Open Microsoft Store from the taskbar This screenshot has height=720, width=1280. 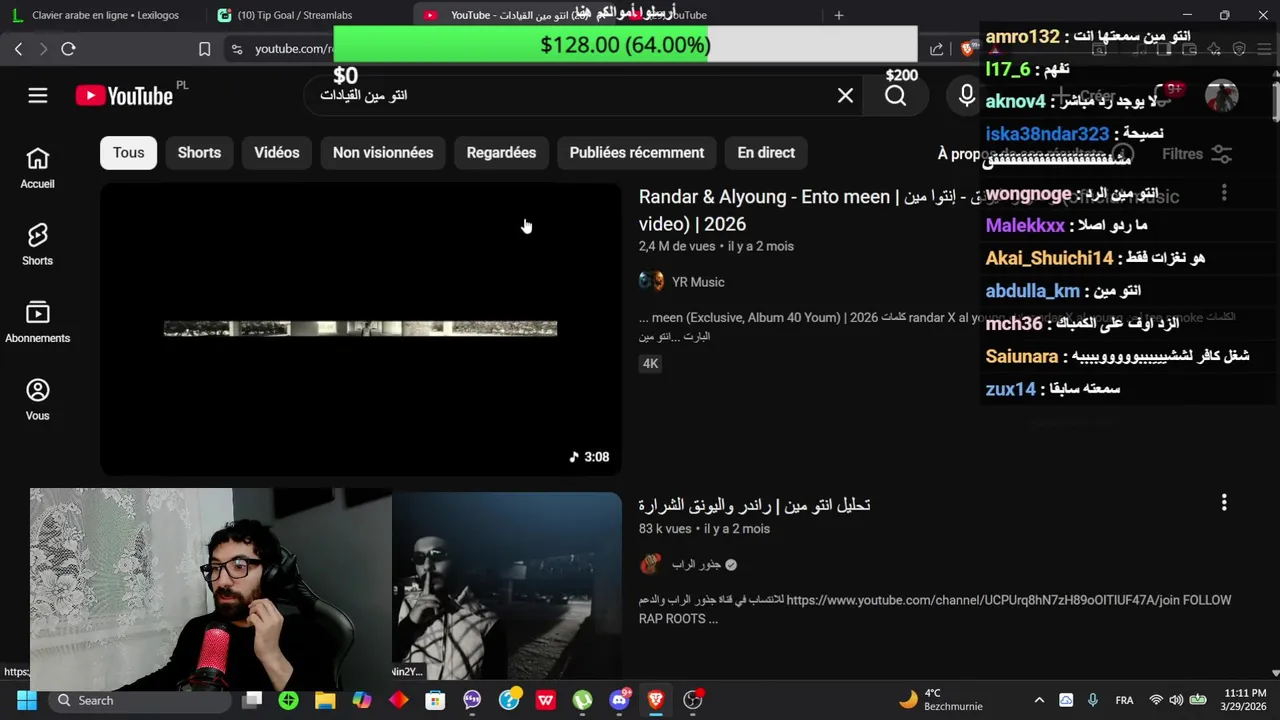435,700
